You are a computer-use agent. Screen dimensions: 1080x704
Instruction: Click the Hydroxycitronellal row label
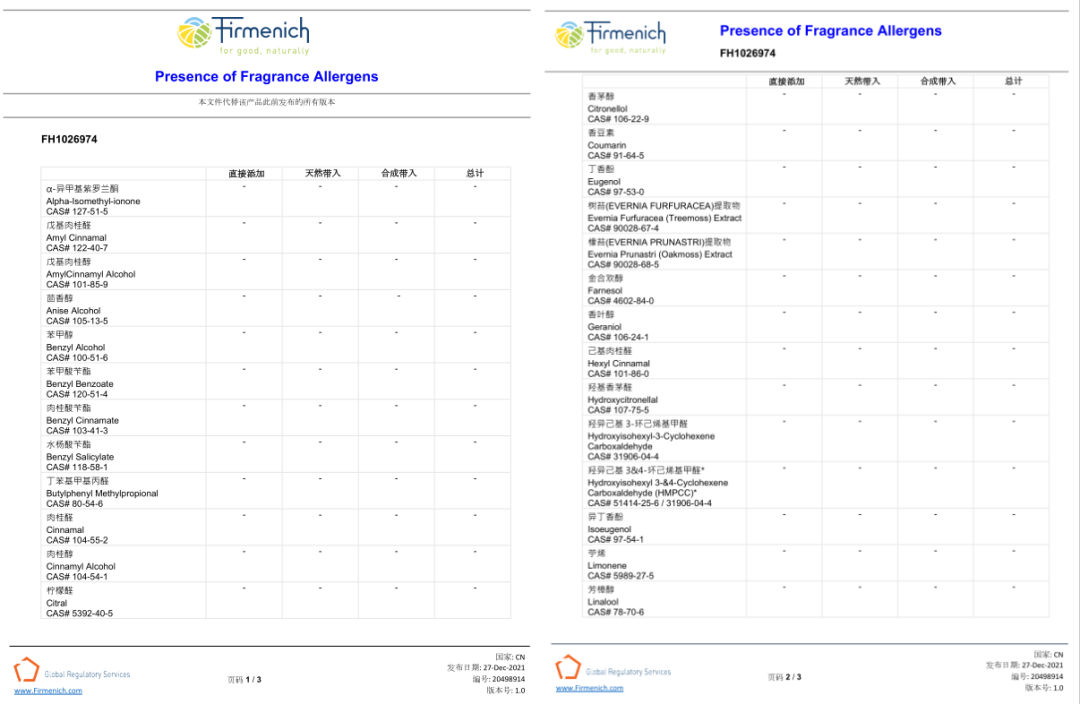[622, 400]
